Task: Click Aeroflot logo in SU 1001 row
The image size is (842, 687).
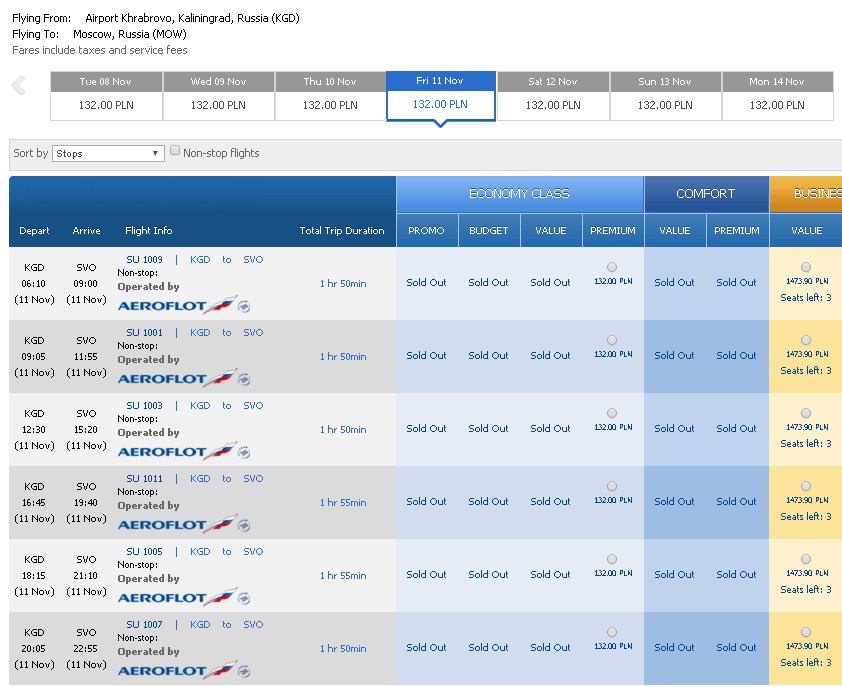Action: 177,378
